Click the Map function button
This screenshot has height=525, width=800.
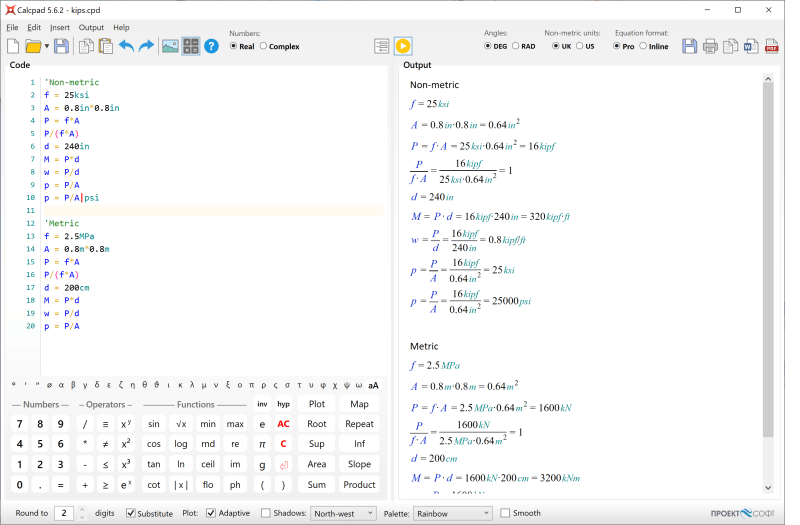coord(359,404)
